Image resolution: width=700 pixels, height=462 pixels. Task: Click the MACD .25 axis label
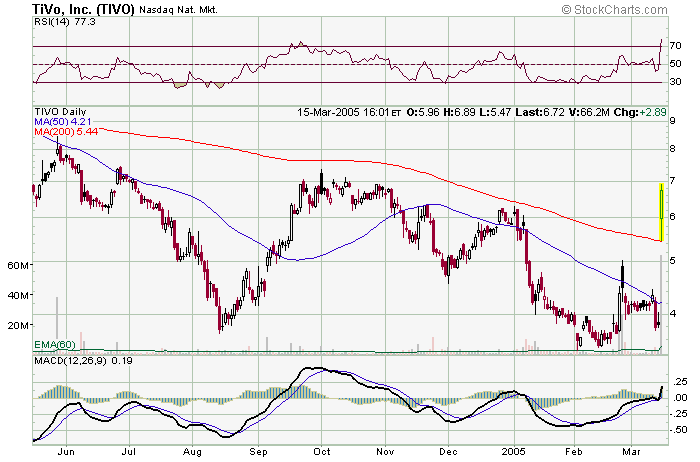[679, 381]
